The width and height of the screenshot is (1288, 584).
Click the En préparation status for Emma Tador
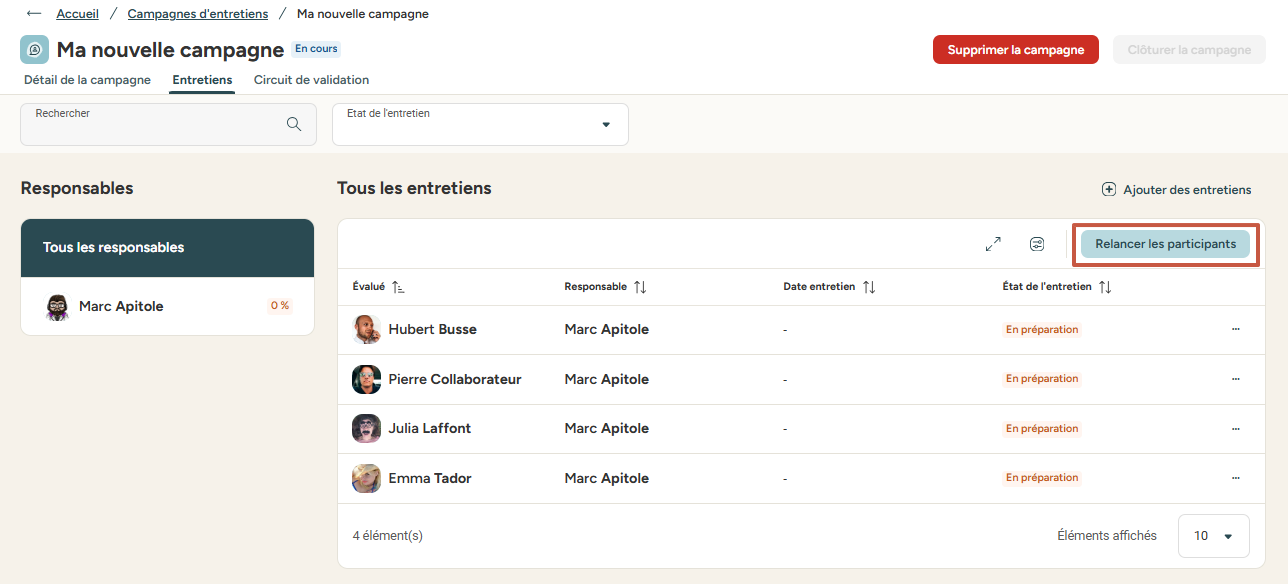coord(1042,478)
